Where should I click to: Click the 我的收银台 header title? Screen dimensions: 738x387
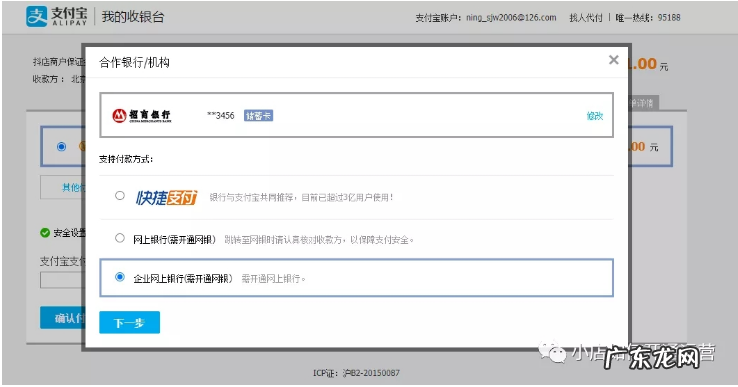click(133, 17)
